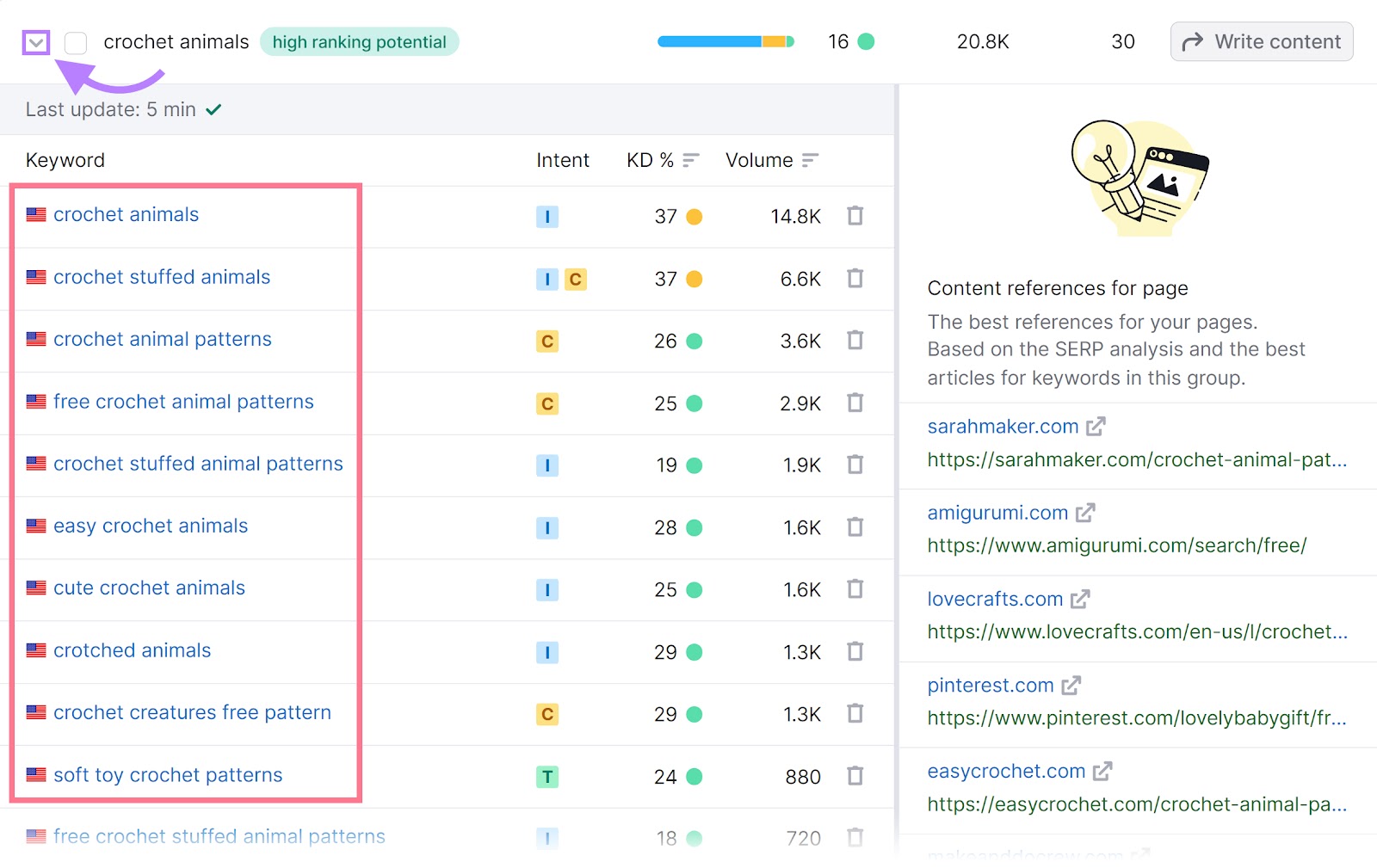The width and height of the screenshot is (1377, 868).
Task: Click the US flag icon beside crochet animal patterns
Action: tap(35, 338)
